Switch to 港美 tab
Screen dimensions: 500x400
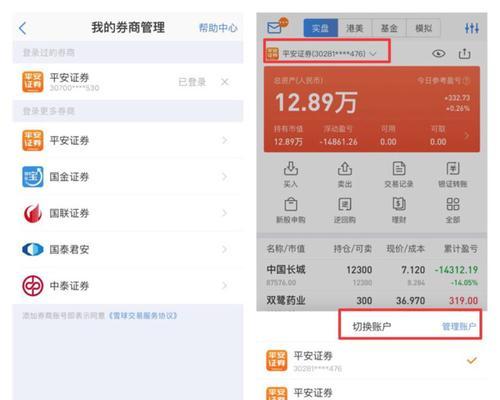[x=355, y=28]
